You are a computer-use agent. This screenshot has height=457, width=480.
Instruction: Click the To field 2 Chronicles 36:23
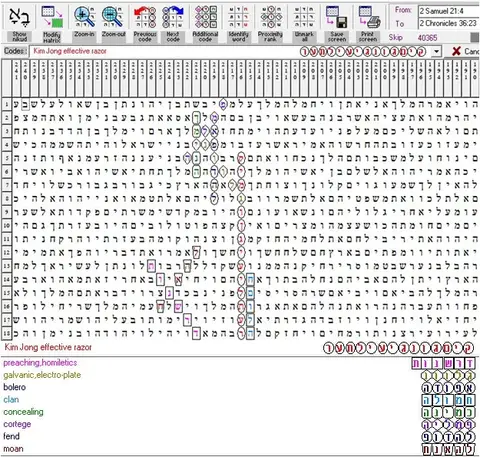[x=449, y=23]
